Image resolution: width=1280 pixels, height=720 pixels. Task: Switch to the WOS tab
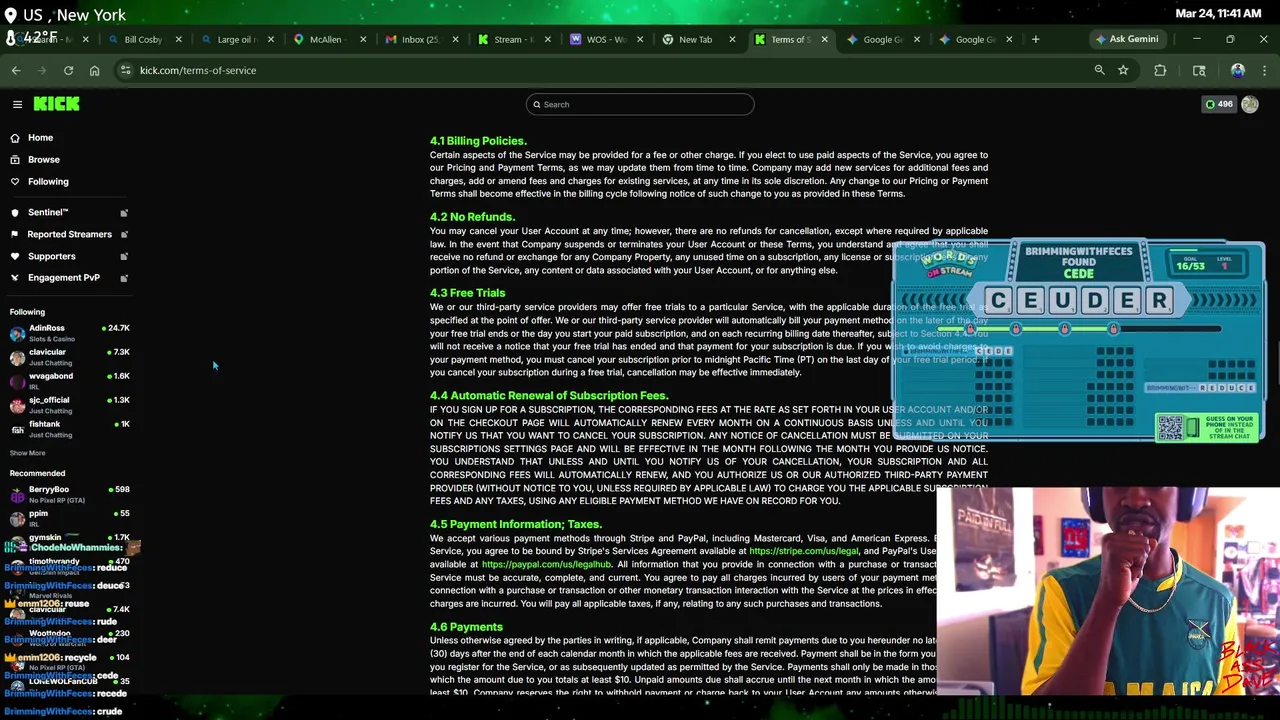tap(606, 39)
